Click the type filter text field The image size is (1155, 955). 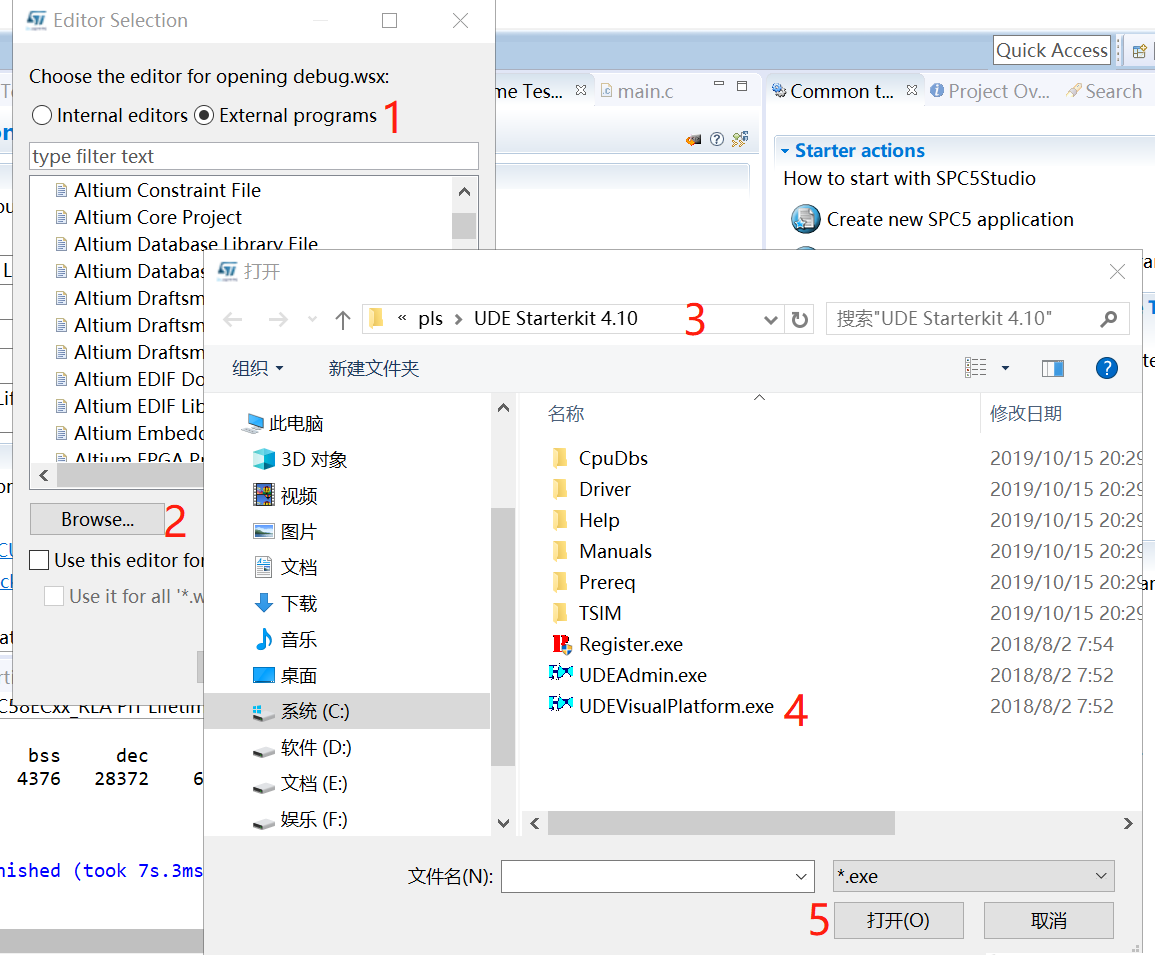coord(254,156)
